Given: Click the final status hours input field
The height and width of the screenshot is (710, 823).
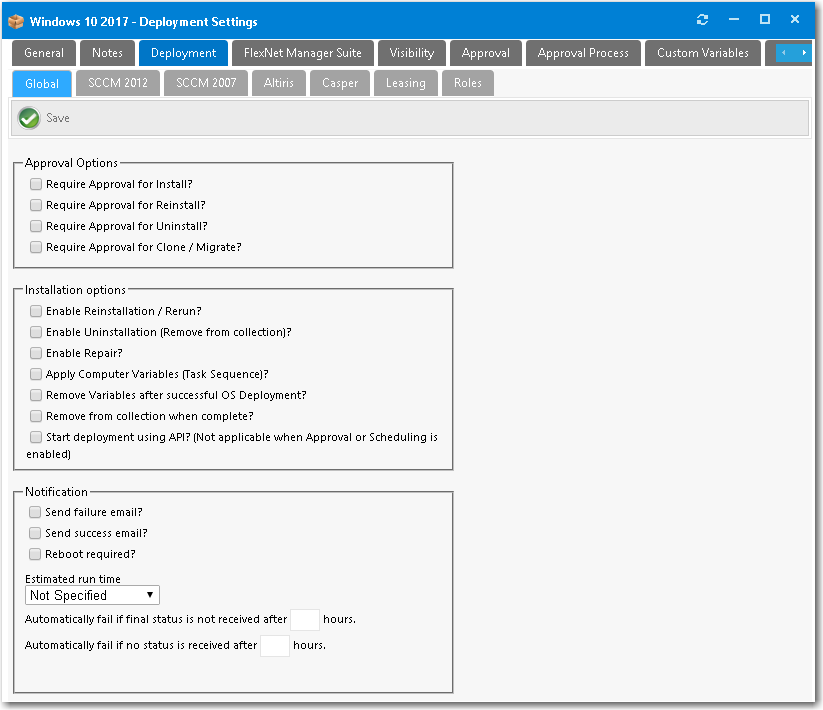Looking at the screenshot, I should tap(304, 620).
